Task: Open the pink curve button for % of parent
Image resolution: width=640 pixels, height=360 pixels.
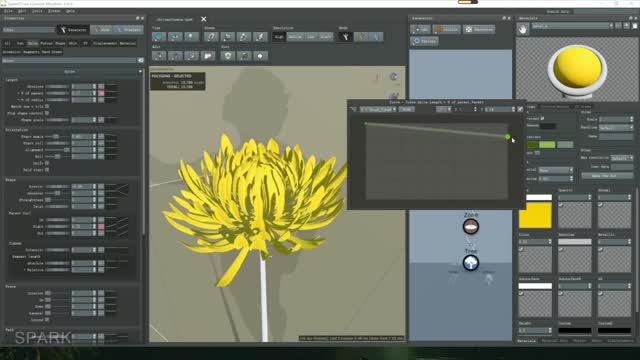Action: point(101,93)
